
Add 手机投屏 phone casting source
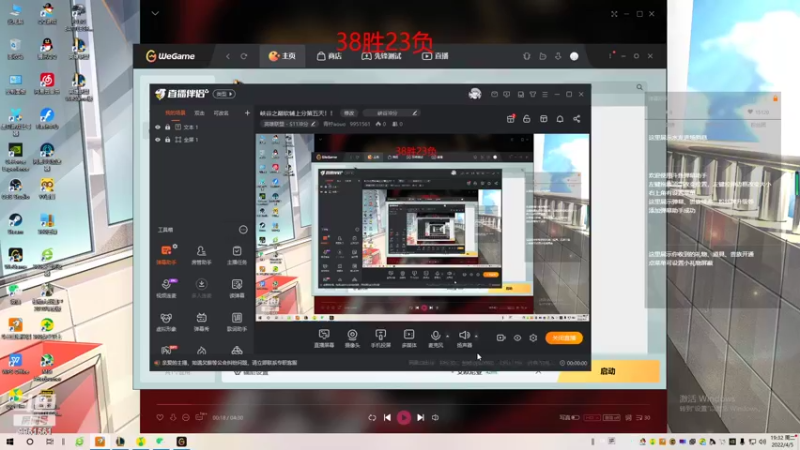[x=381, y=338]
